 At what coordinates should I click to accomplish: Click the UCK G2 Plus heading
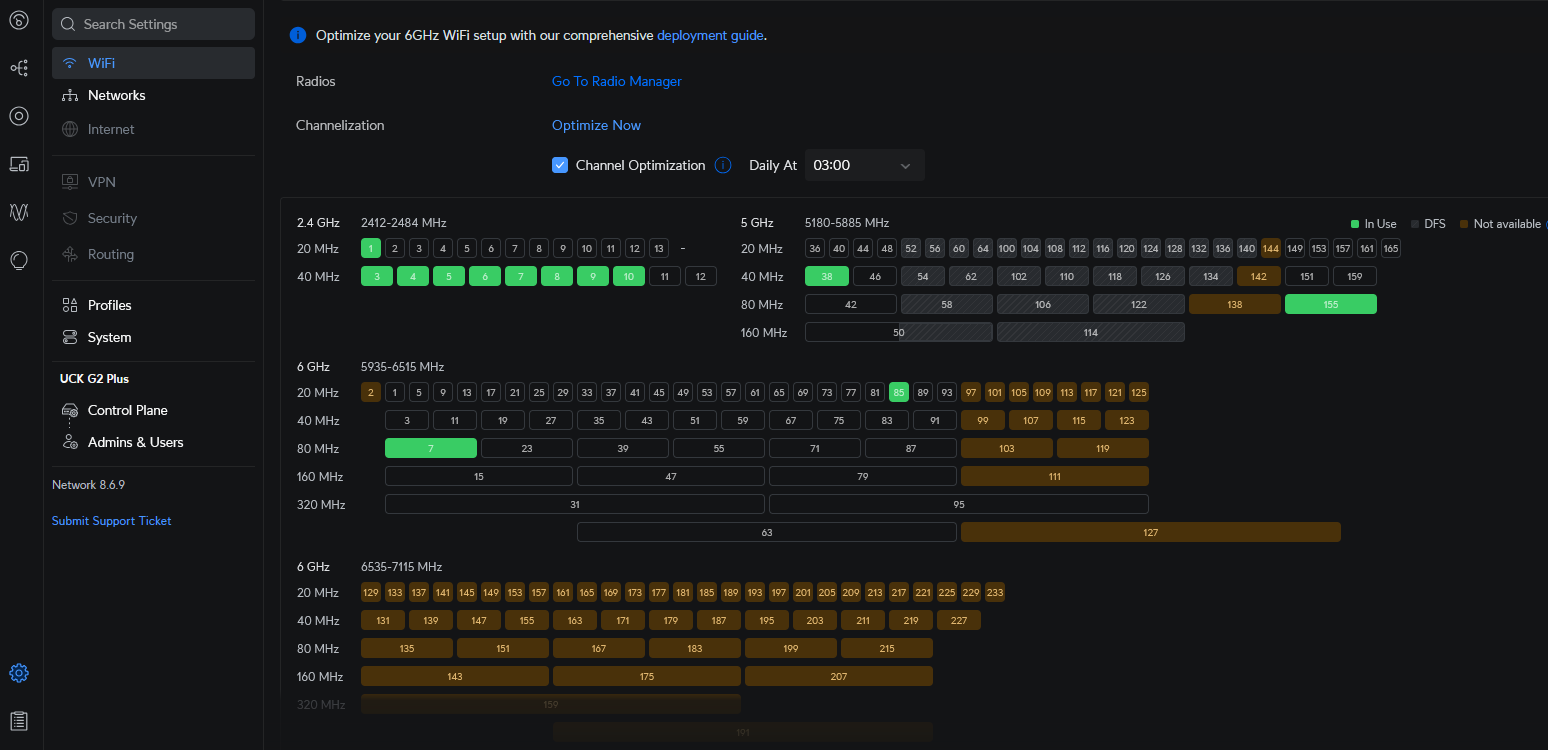[x=94, y=379]
